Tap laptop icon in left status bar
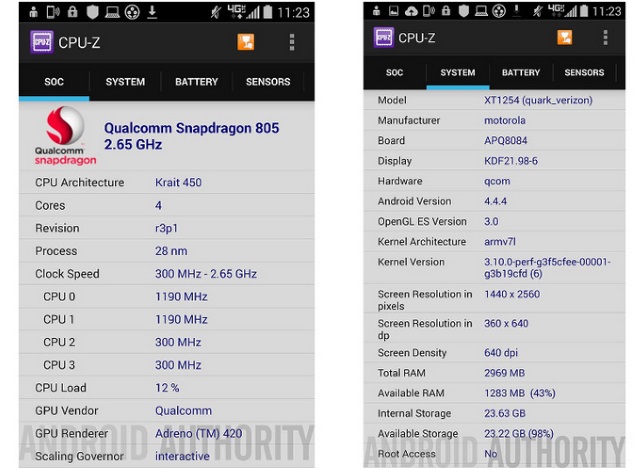The height and width of the screenshot is (468, 635). 112,13
